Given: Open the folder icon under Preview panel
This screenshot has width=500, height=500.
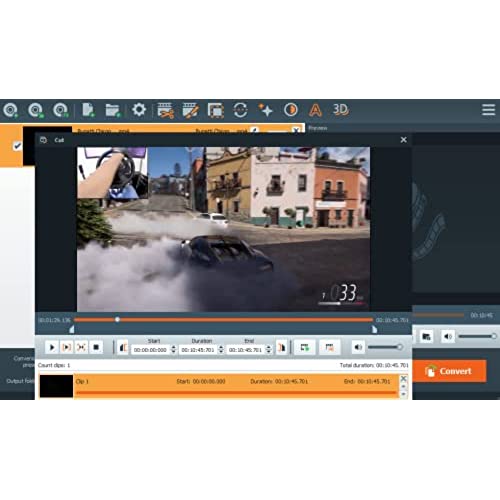Looking at the screenshot, I should click(426, 336).
